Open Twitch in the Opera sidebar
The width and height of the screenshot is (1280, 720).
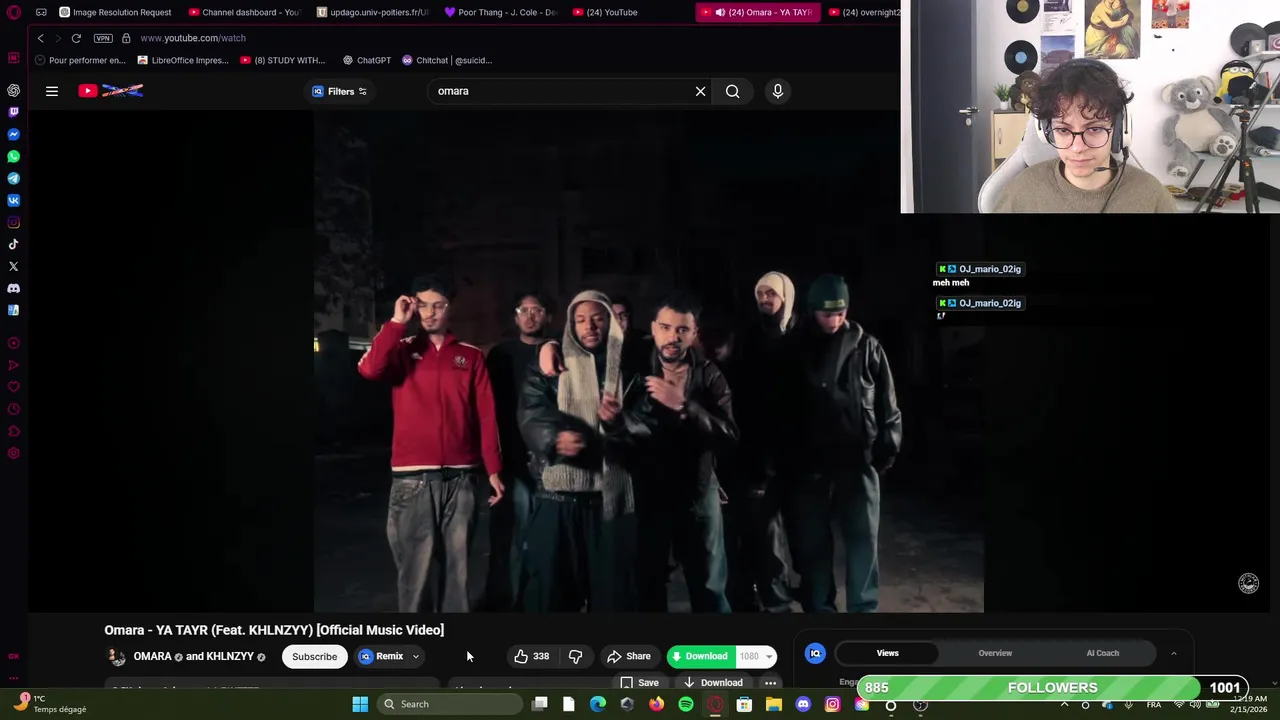point(13,112)
